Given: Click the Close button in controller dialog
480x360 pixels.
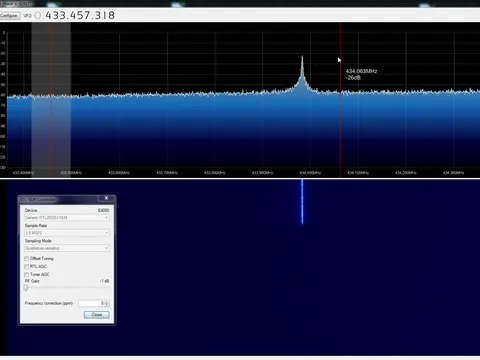Looking at the screenshot, I should click(x=97, y=315).
